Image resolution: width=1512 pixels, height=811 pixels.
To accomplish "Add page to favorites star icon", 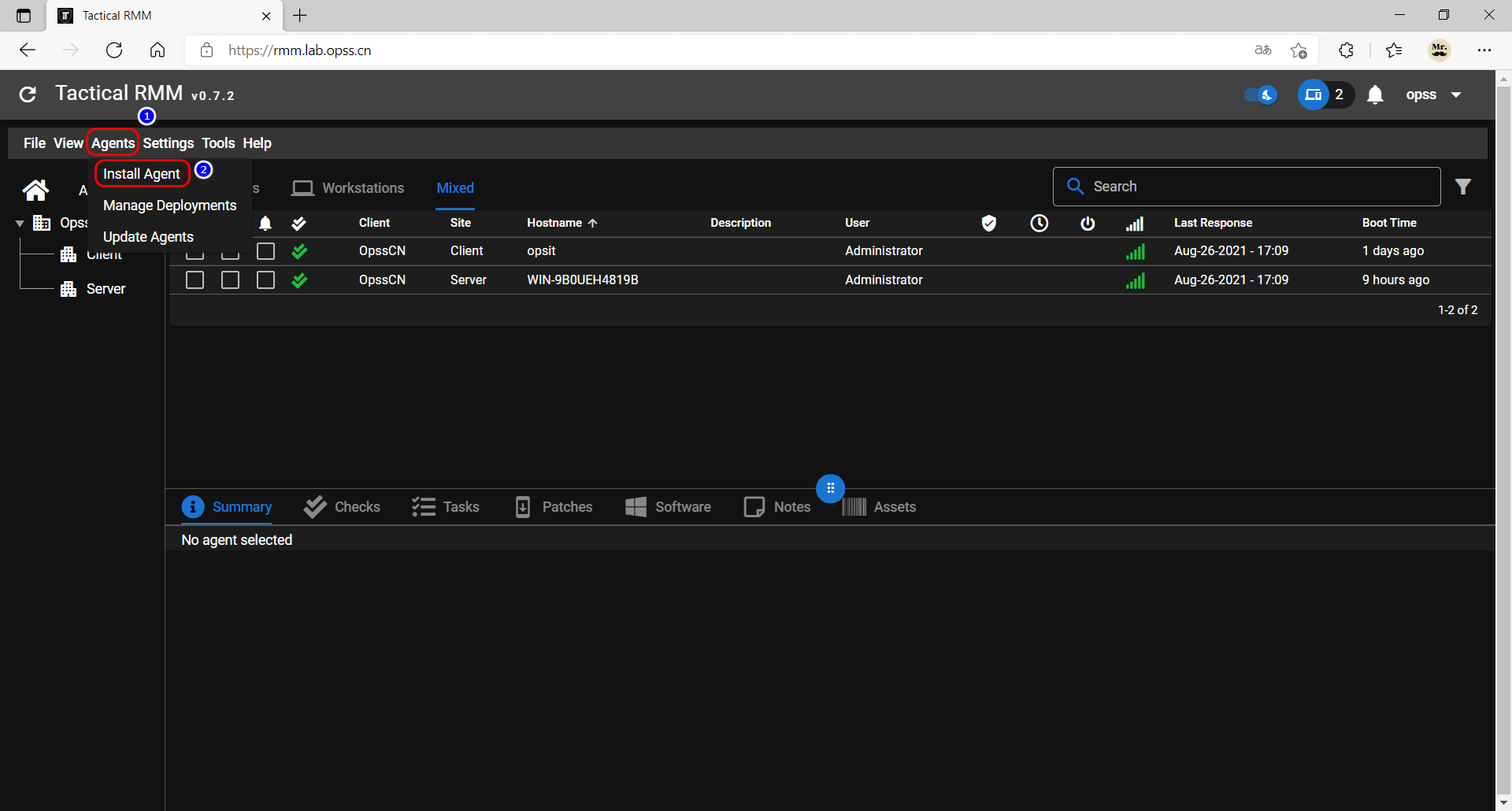I will click(x=1299, y=50).
